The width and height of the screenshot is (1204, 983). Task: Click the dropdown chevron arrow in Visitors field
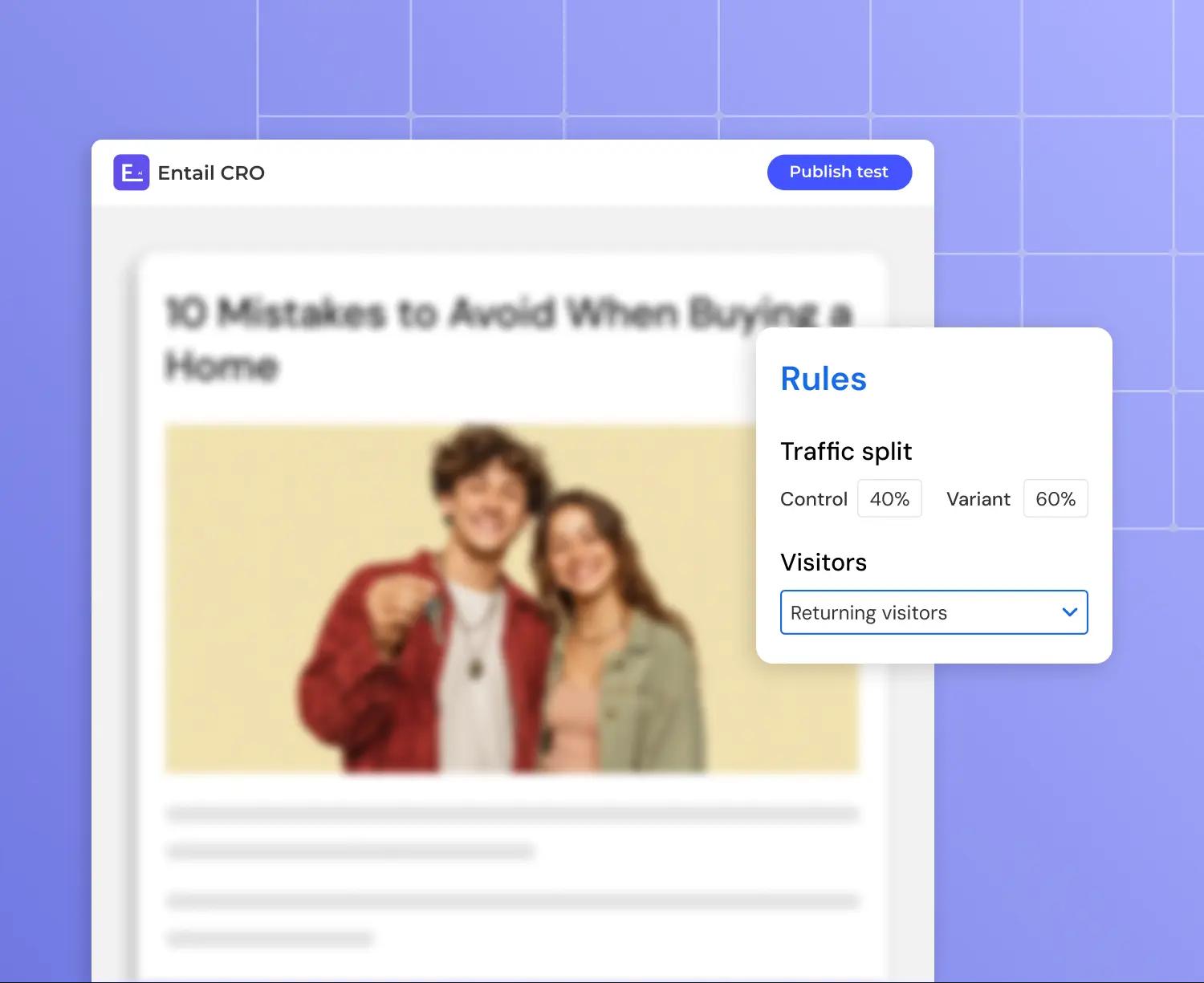click(x=1069, y=612)
